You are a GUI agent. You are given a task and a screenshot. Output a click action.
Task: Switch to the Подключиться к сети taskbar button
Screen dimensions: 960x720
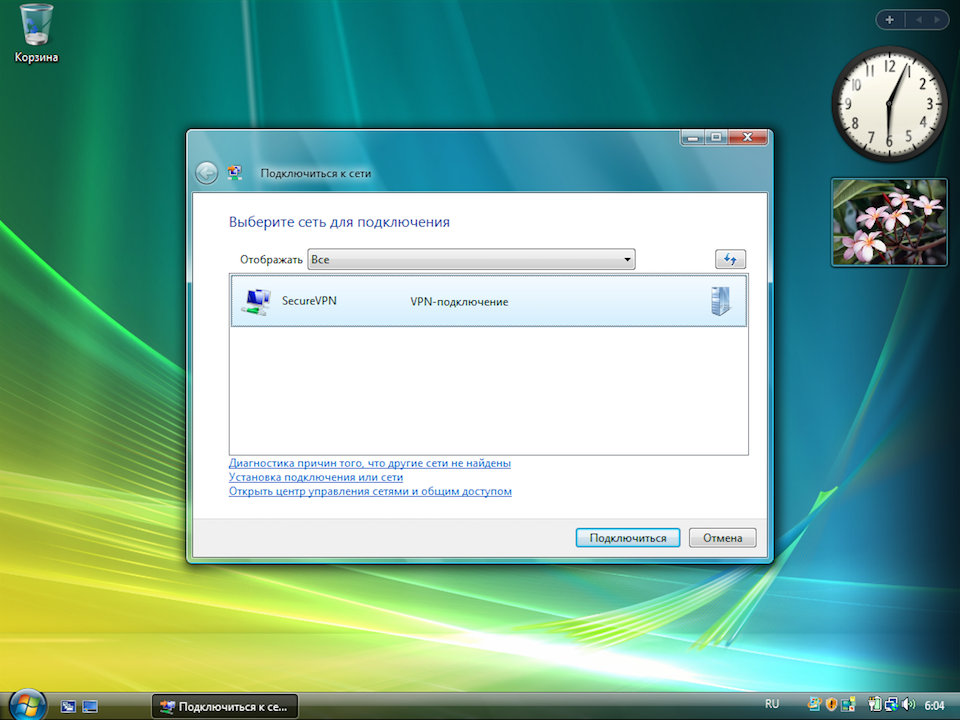[225, 706]
